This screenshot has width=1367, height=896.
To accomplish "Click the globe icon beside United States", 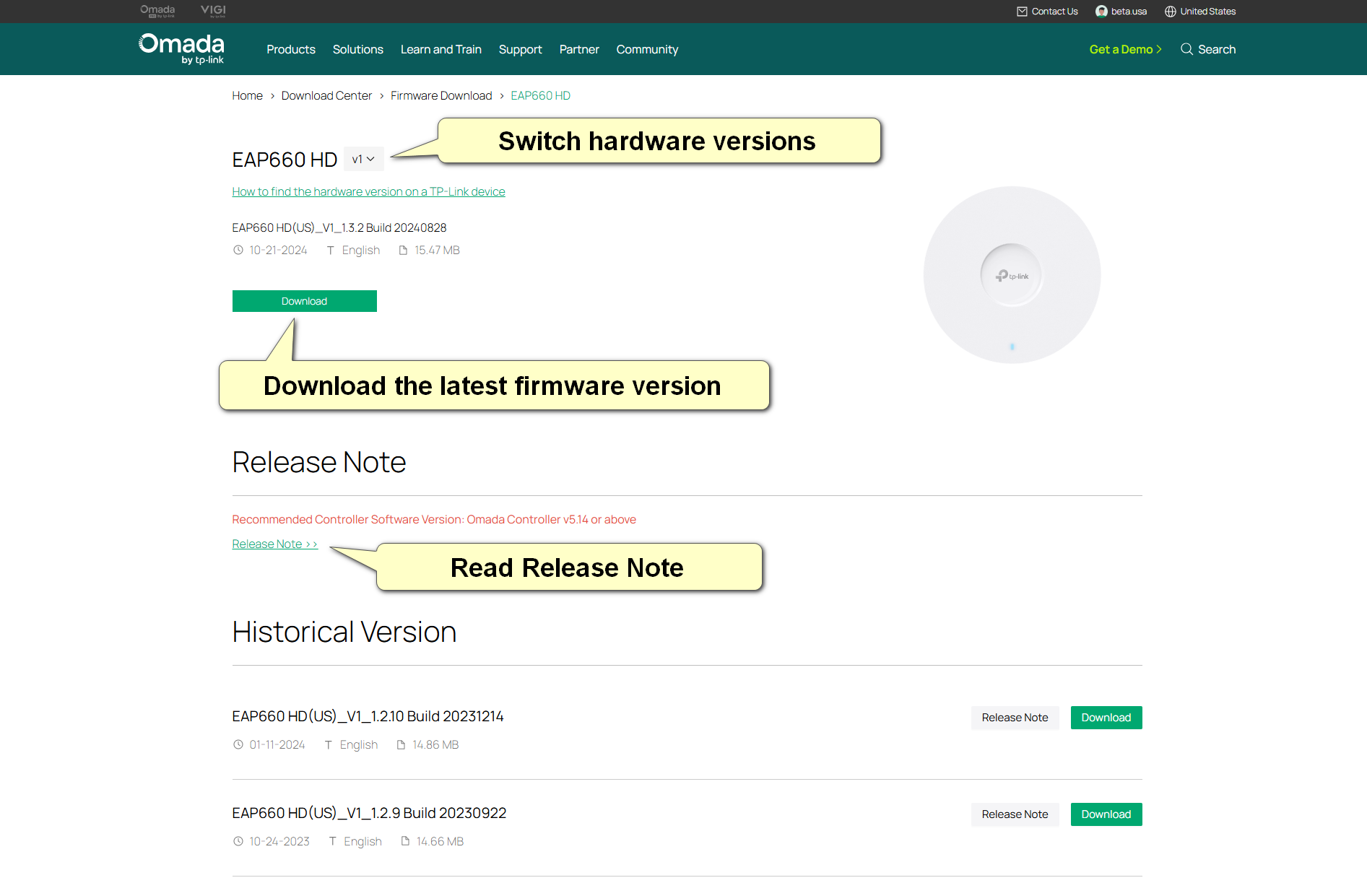I will 1170,12.
